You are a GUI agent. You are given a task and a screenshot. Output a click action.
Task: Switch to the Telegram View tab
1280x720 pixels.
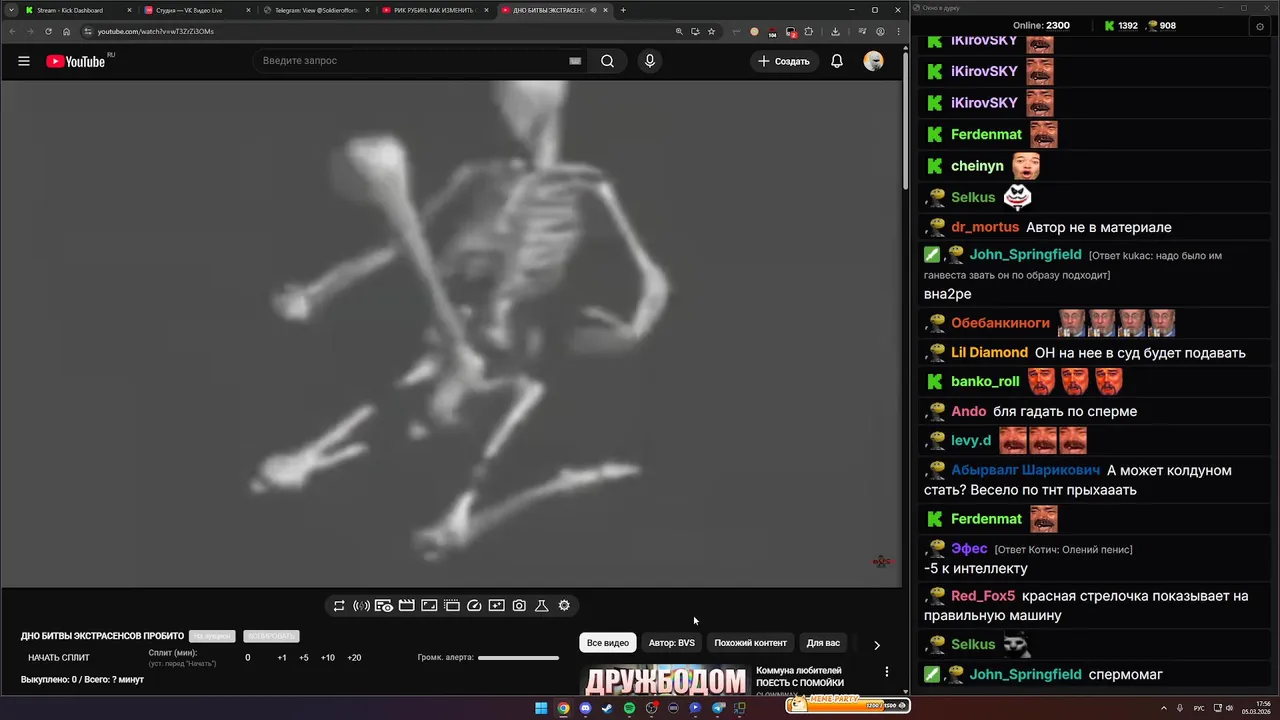316,10
